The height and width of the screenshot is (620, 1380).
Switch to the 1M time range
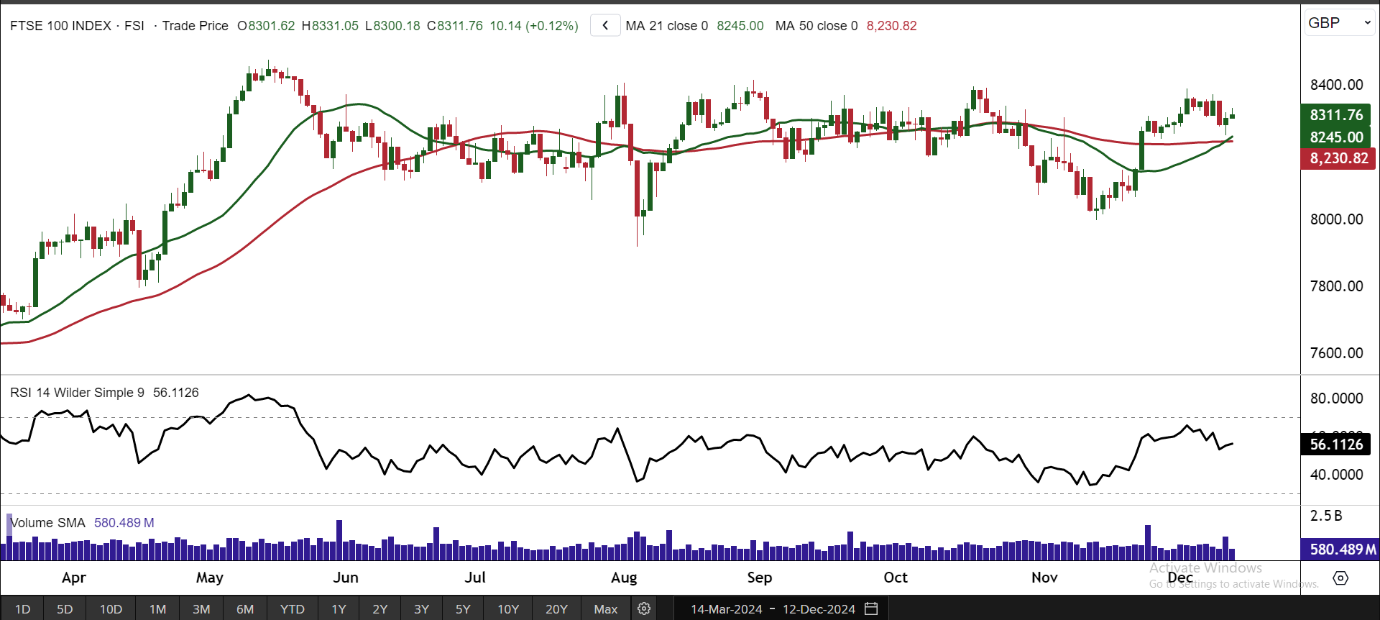[x=158, y=609]
